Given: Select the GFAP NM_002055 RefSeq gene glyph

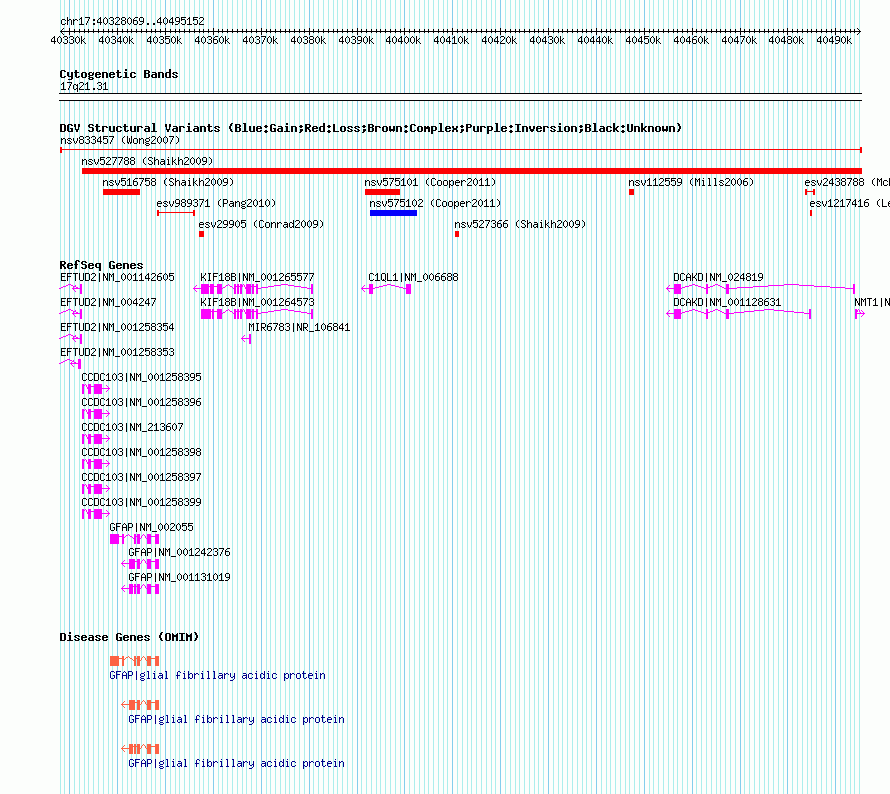Looking at the screenshot, I should 134,539.
